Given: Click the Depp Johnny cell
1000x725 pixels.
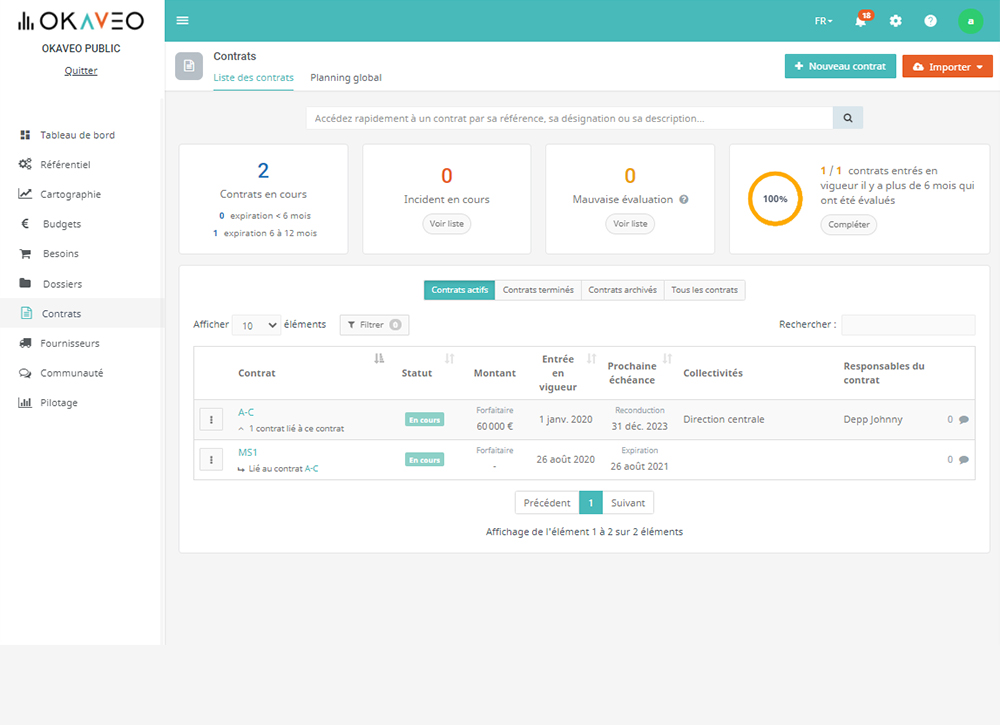Looking at the screenshot, I should coord(872,420).
